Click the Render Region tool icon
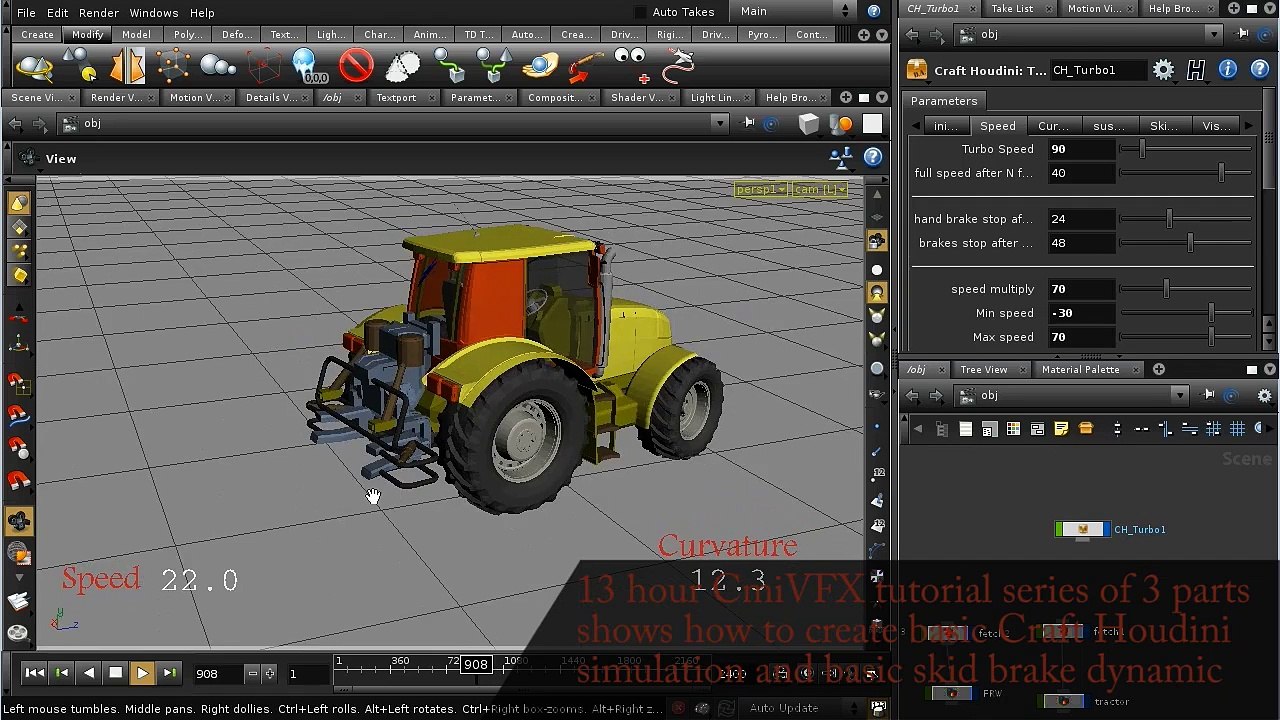Image resolution: width=1280 pixels, height=720 pixels. pyautogui.click(x=18, y=552)
